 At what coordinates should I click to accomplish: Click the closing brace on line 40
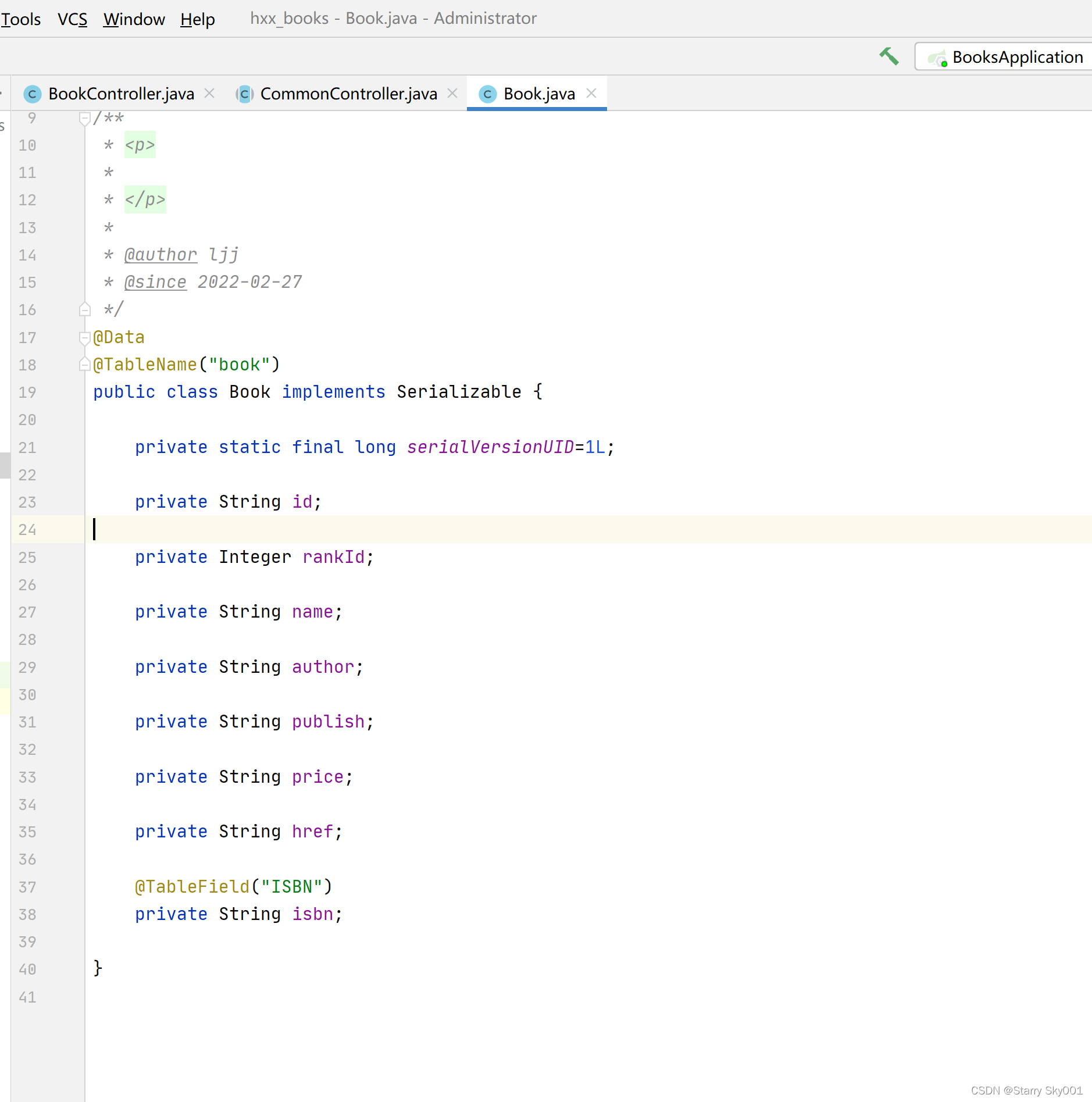point(98,968)
